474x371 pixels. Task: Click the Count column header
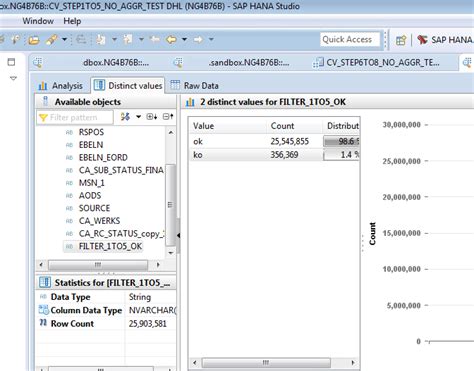(x=294, y=126)
